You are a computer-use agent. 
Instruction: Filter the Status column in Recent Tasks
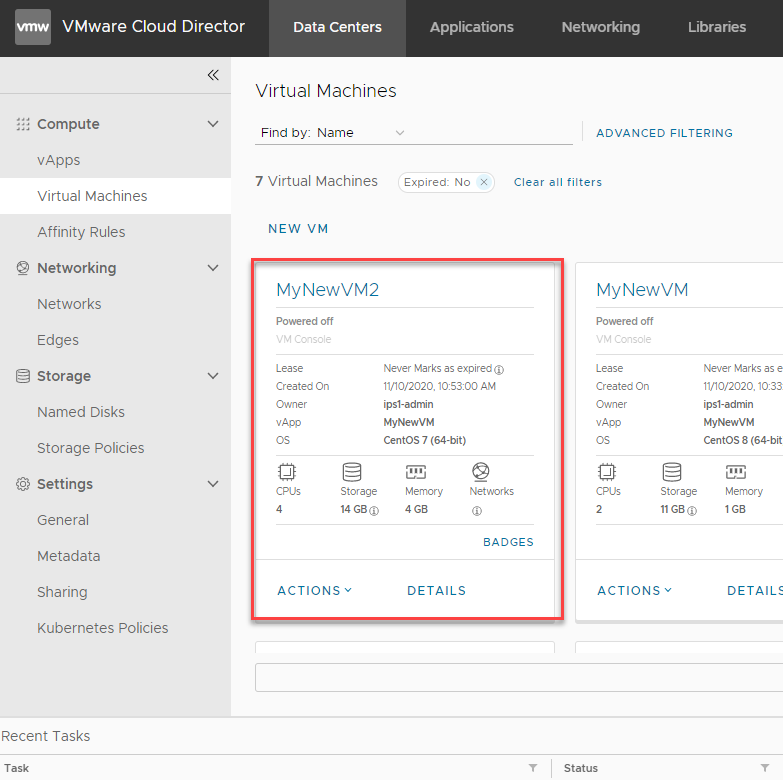coord(765,768)
